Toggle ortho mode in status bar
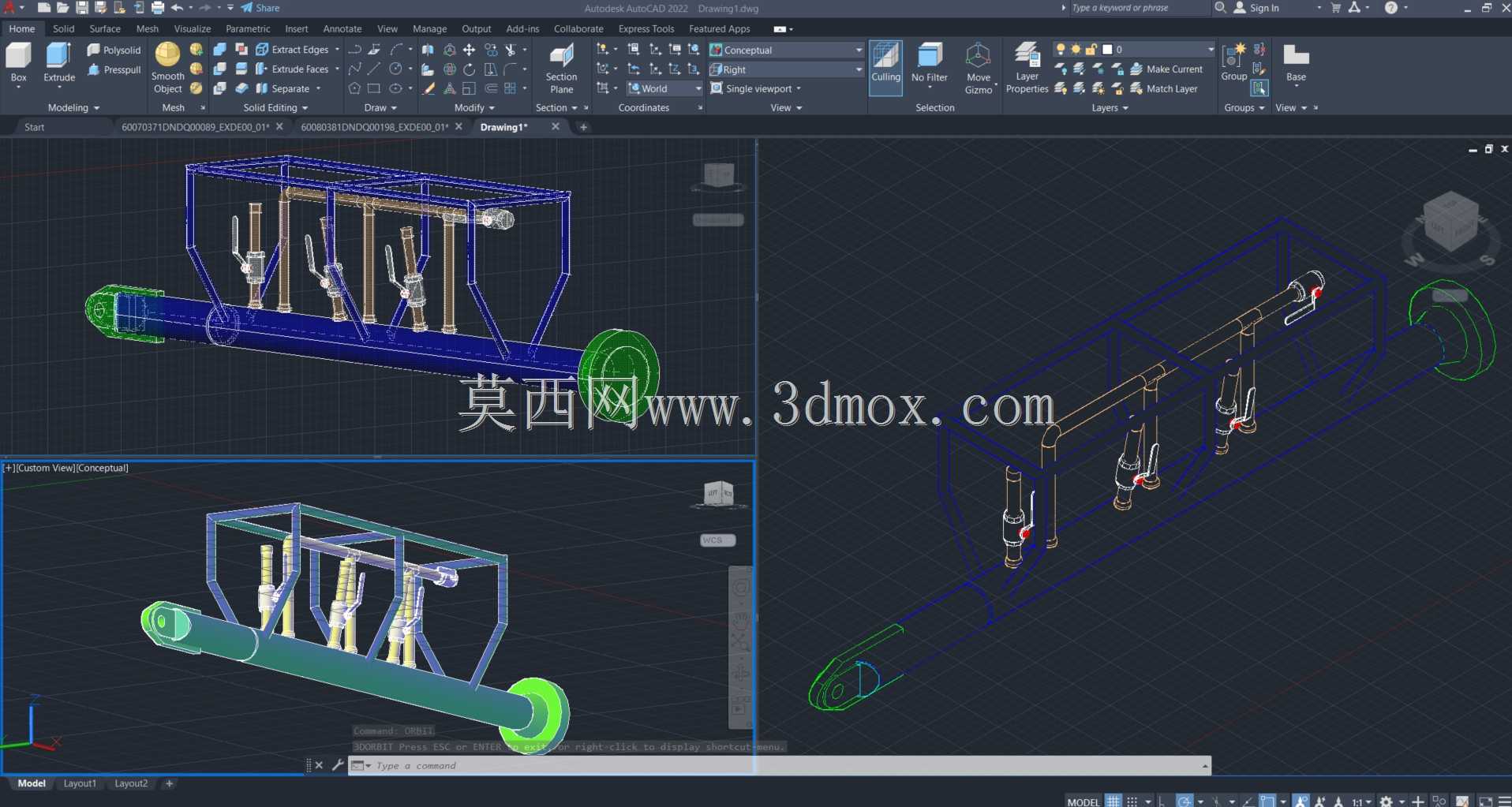This screenshot has height=807, width=1512. (x=1162, y=801)
